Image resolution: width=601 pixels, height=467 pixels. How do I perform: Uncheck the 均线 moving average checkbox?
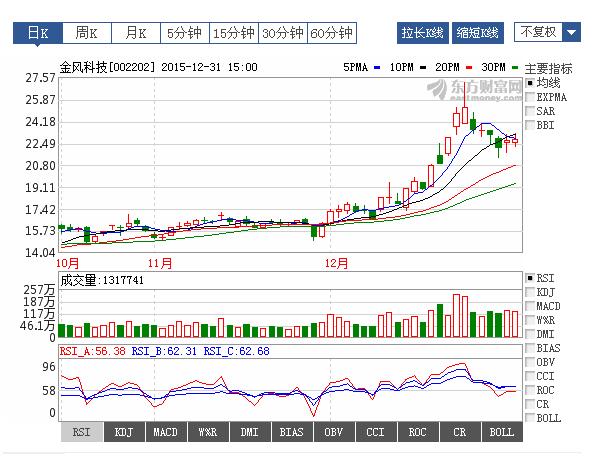pos(530,83)
